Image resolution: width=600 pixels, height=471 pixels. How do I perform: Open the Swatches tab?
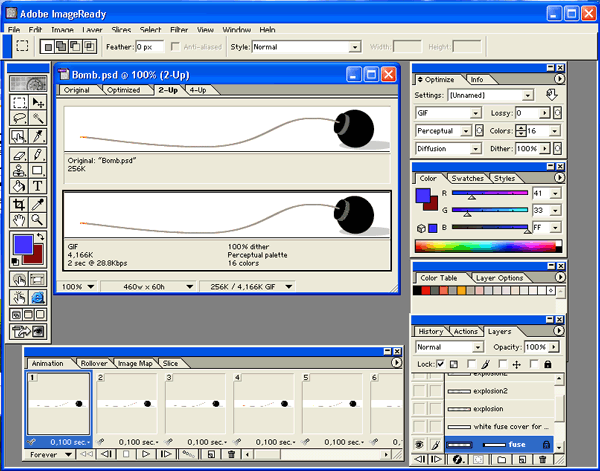(x=467, y=178)
